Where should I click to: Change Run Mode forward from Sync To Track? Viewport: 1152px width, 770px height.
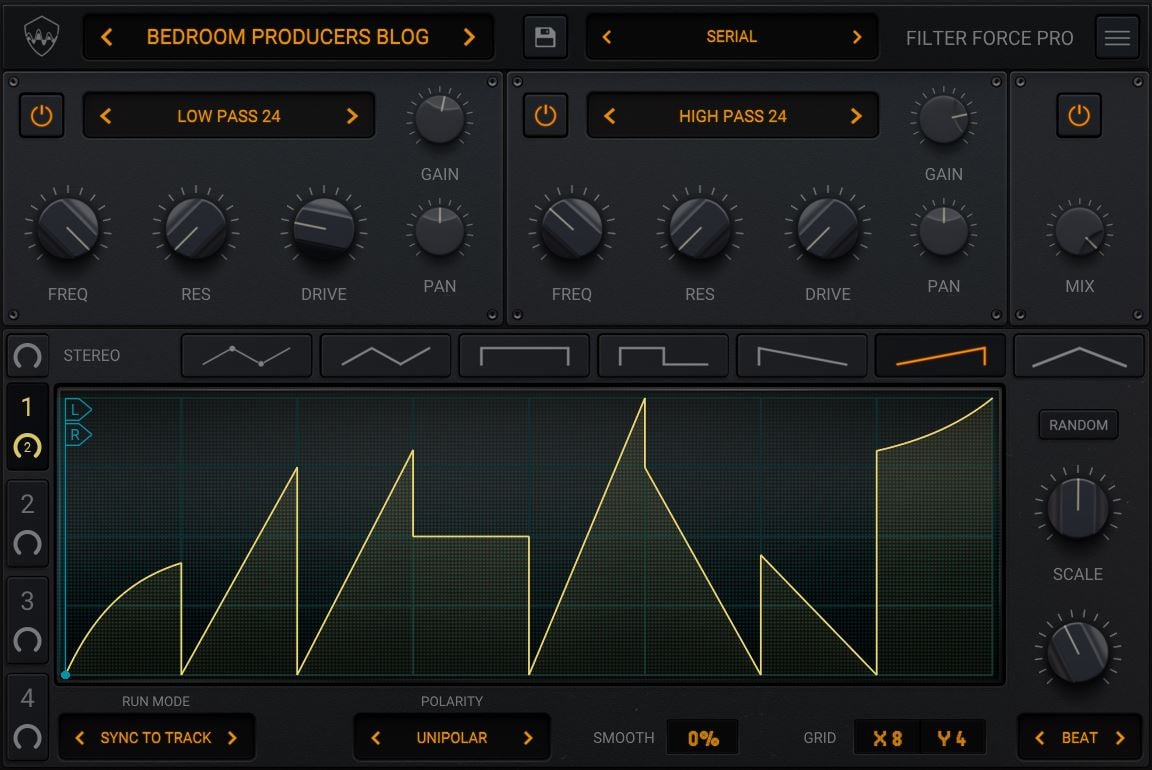[232, 738]
